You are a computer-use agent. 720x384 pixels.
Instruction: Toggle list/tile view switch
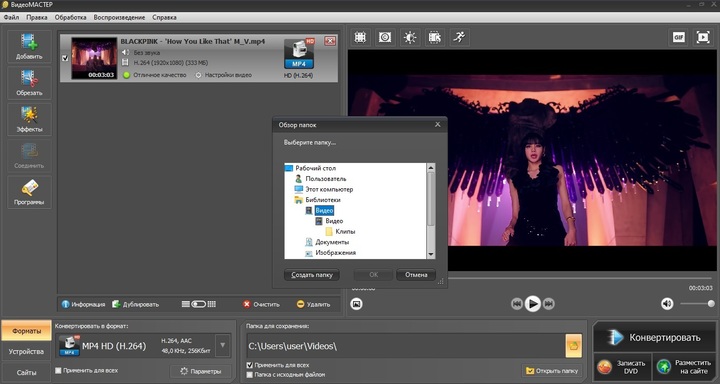[198, 304]
